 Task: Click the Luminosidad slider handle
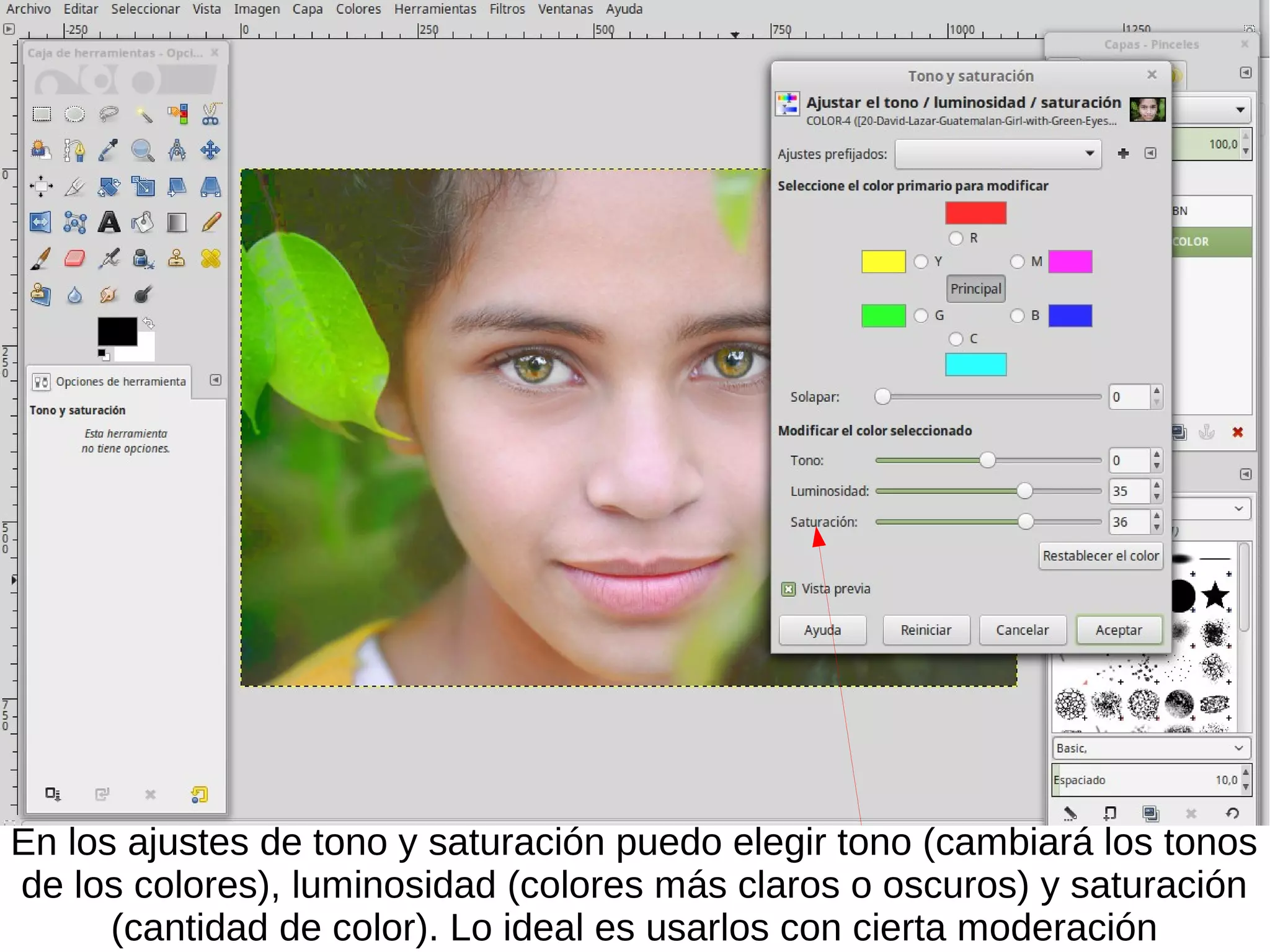1024,491
